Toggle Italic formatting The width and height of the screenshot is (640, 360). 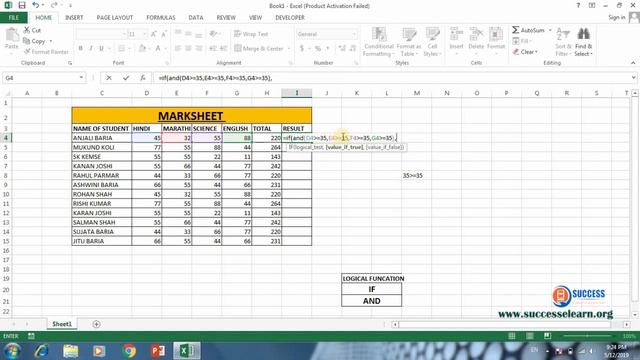click(x=91, y=49)
